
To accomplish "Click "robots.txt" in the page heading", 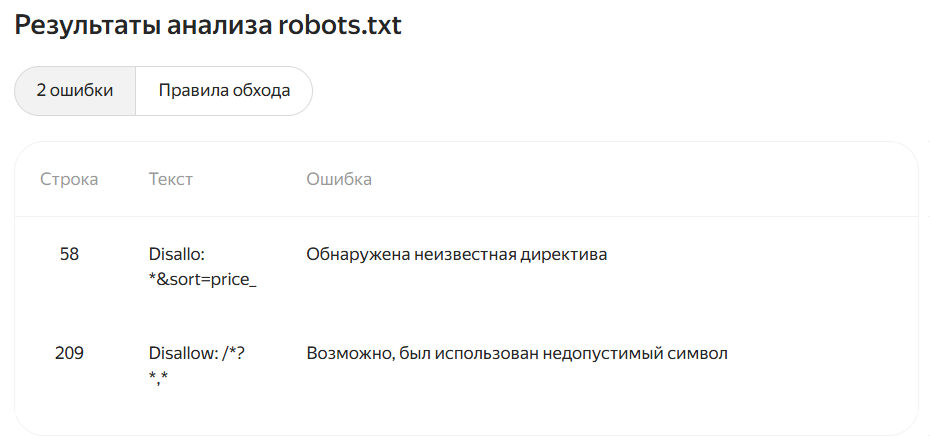I will 337,26.
